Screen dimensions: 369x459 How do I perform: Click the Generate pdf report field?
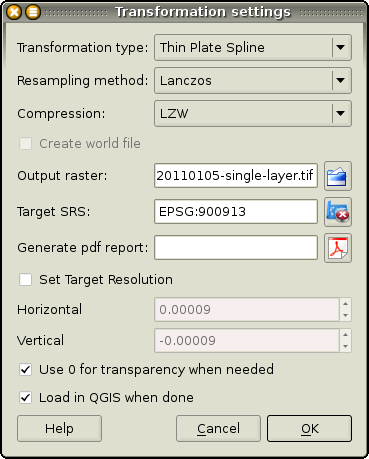click(x=236, y=247)
